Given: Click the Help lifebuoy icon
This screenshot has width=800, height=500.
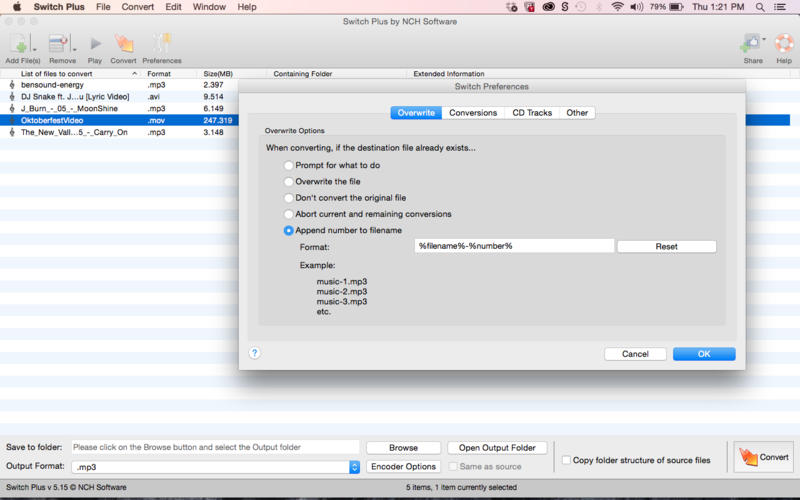Looking at the screenshot, I should pyautogui.click(x=784, y=44).
